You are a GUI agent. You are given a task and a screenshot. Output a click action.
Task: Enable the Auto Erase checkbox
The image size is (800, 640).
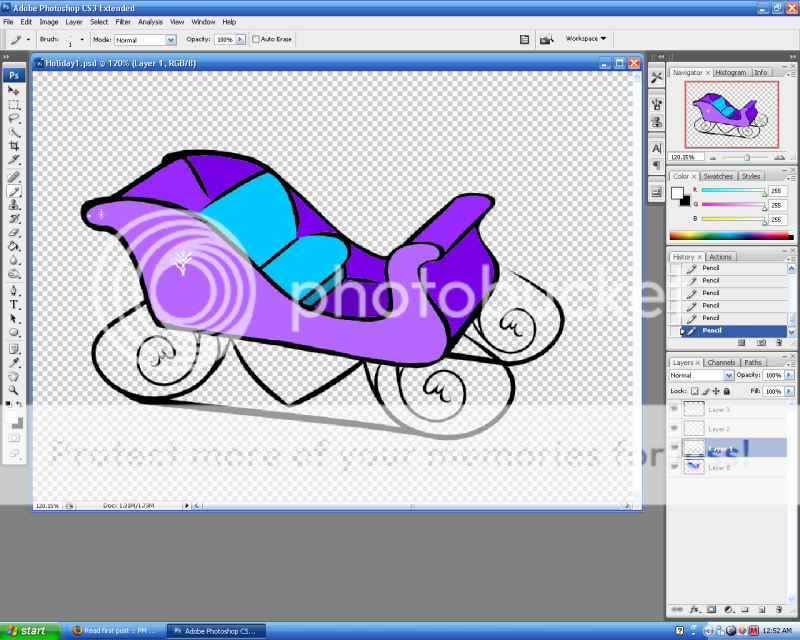point(256,40)
